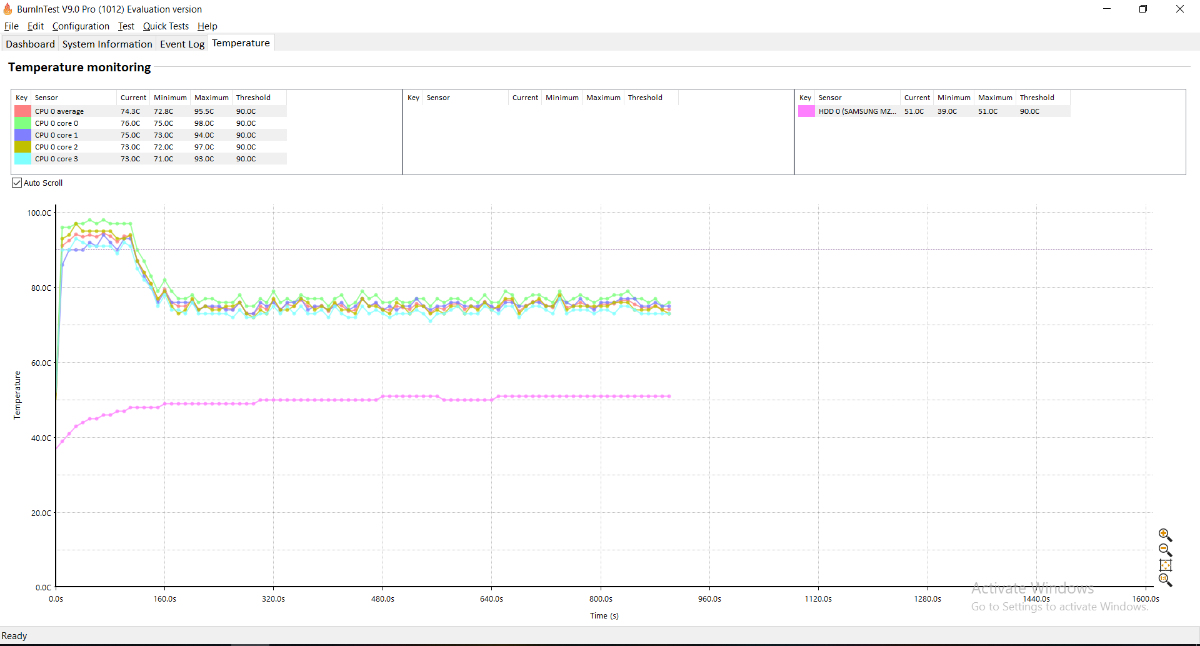Select the CPU 0 core 2 sensor row
Image resolution: width=1200 pixels, height=646 pixels.
tap(150, 147)
